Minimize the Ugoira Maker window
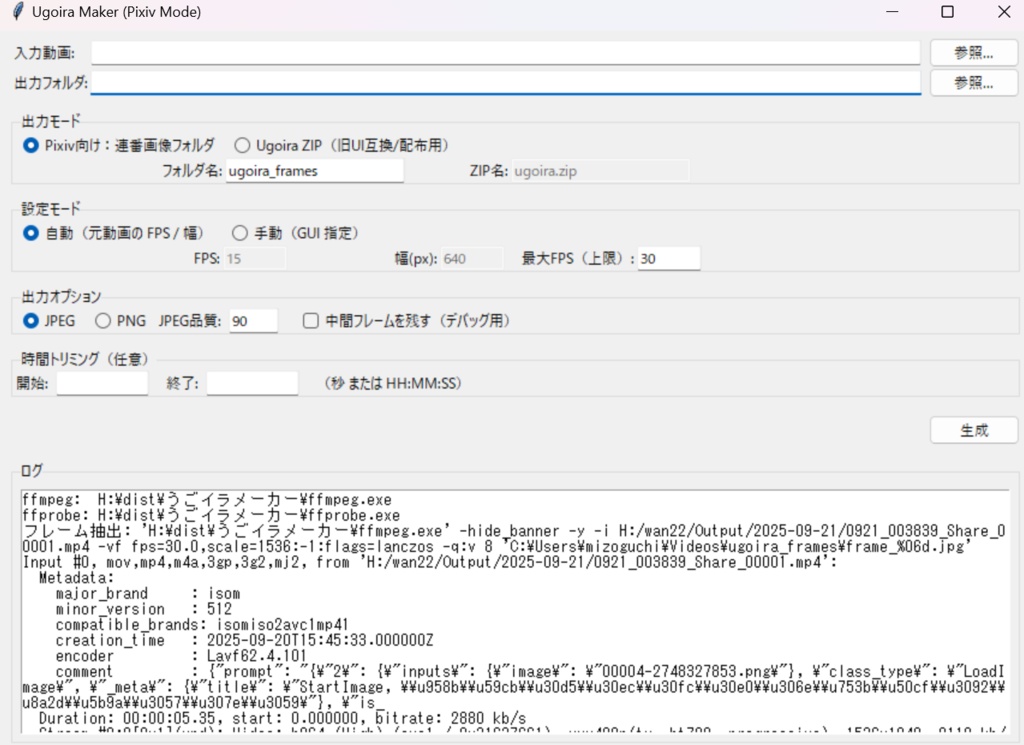This screenshot has height=745, width=1024. point(892,12)
